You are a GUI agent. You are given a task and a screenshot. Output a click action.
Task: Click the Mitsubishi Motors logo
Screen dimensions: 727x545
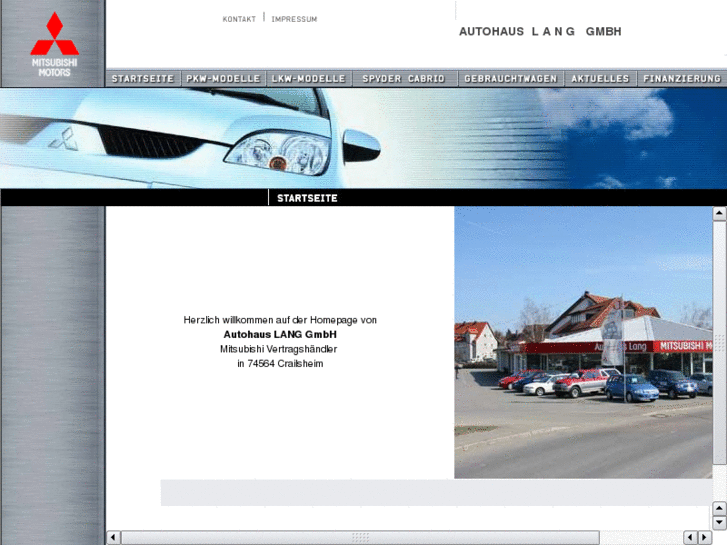54,44
